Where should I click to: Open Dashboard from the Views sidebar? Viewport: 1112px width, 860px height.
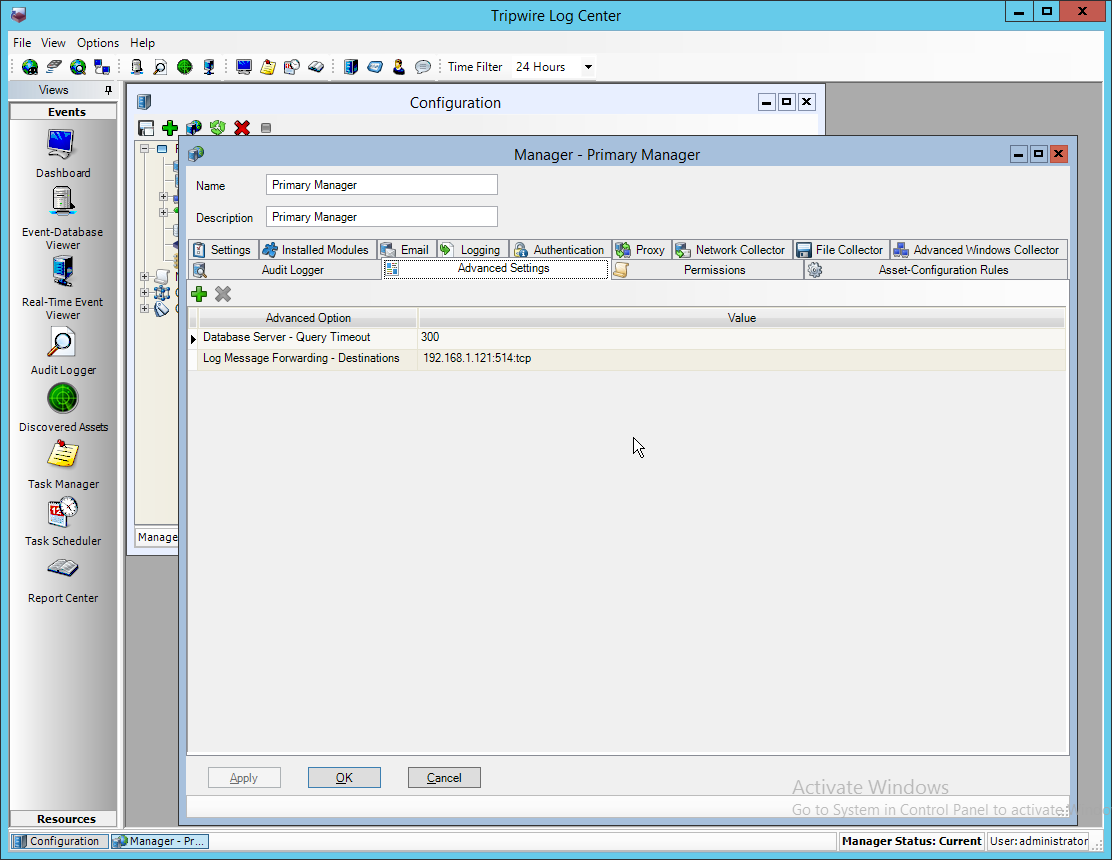pos(62,153)
